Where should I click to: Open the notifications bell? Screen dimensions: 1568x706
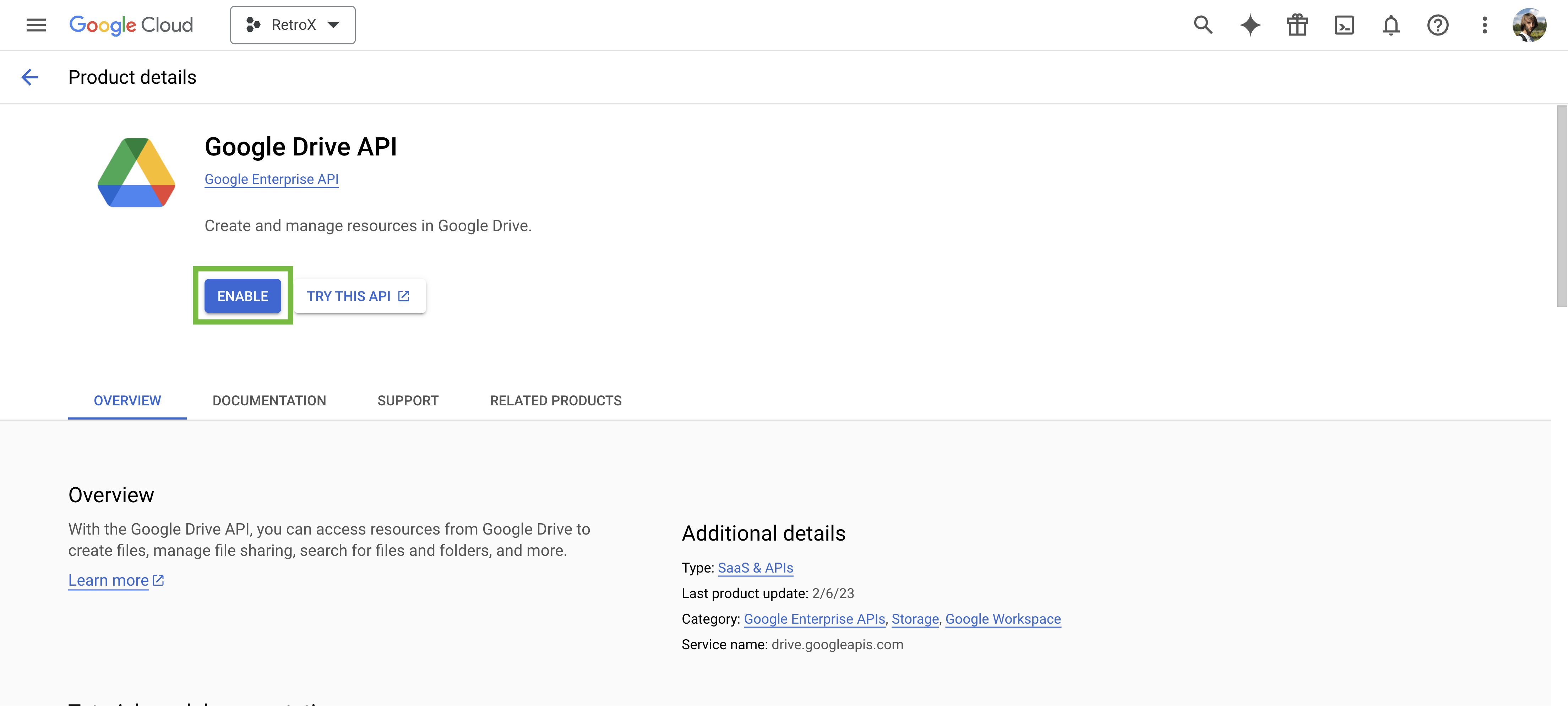pos(1391,25)
